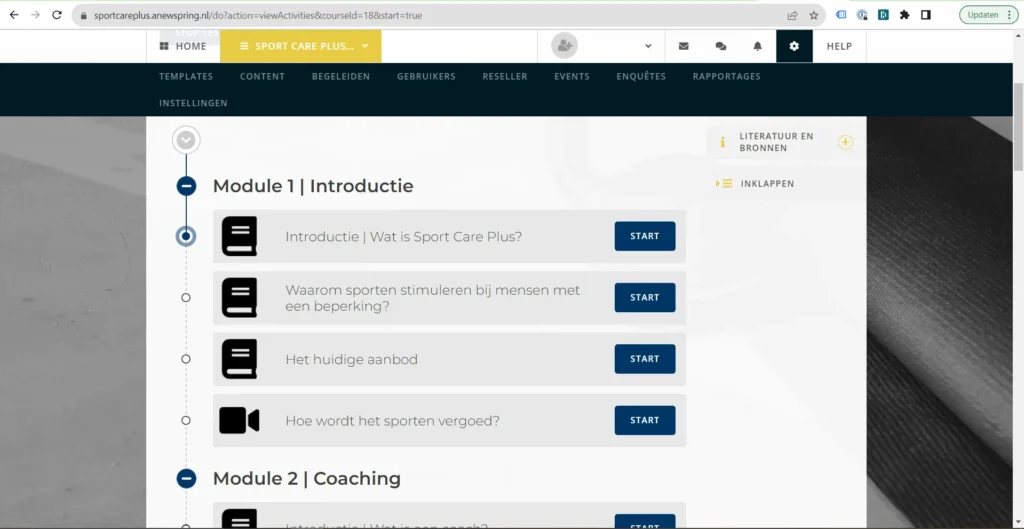Expand Literatuur en Bronnen plus icon
The width and height of the screenshot is (1024, 529).
click(846, 142)
